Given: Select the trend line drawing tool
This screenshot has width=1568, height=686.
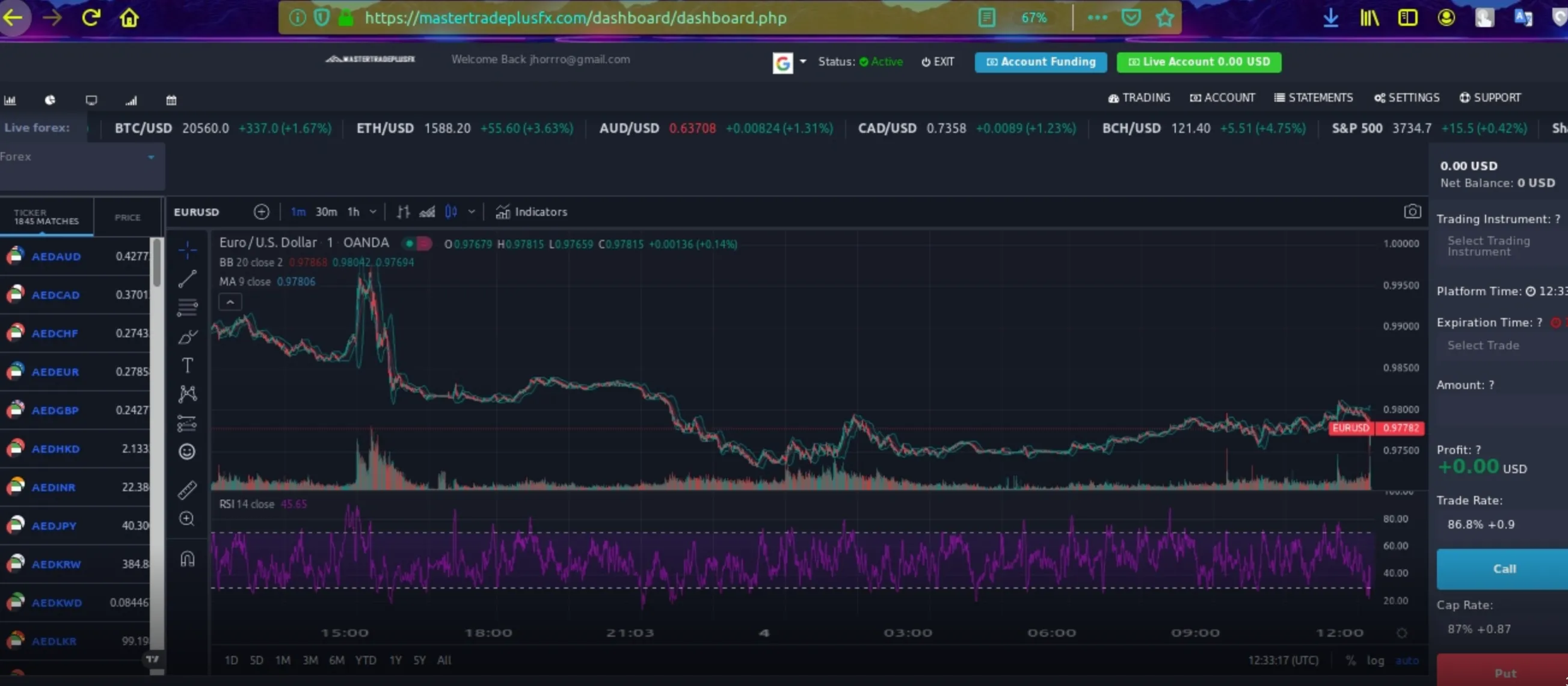Looking at the screenshot, I should (x=188, y=279).
